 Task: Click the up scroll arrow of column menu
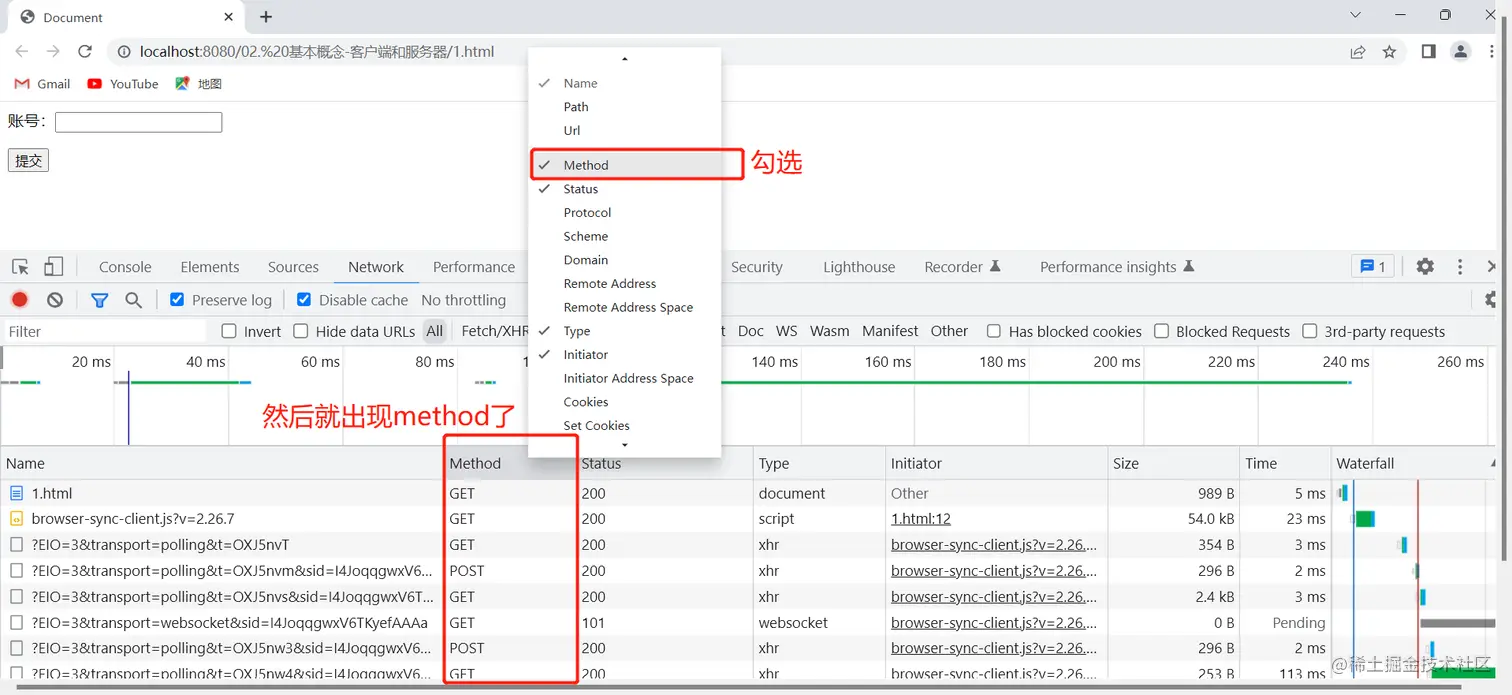(x=625, y=59)
